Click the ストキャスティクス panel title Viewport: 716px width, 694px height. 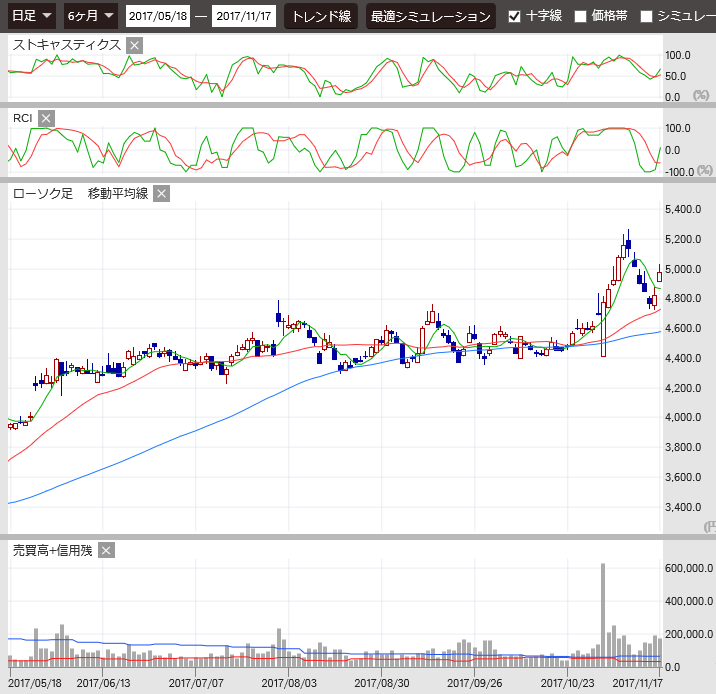(x=66, y=45)
